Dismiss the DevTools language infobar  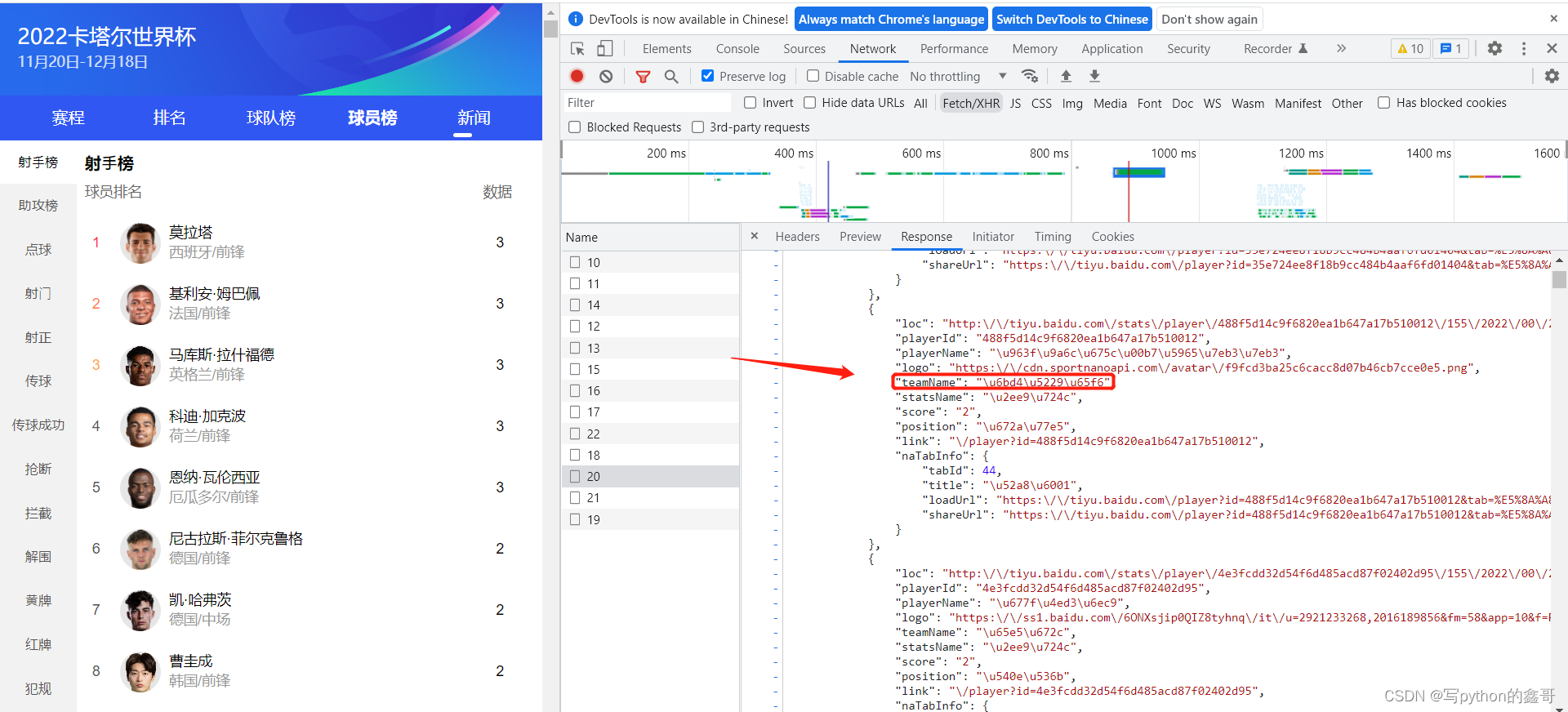(x=1553, y=19)
